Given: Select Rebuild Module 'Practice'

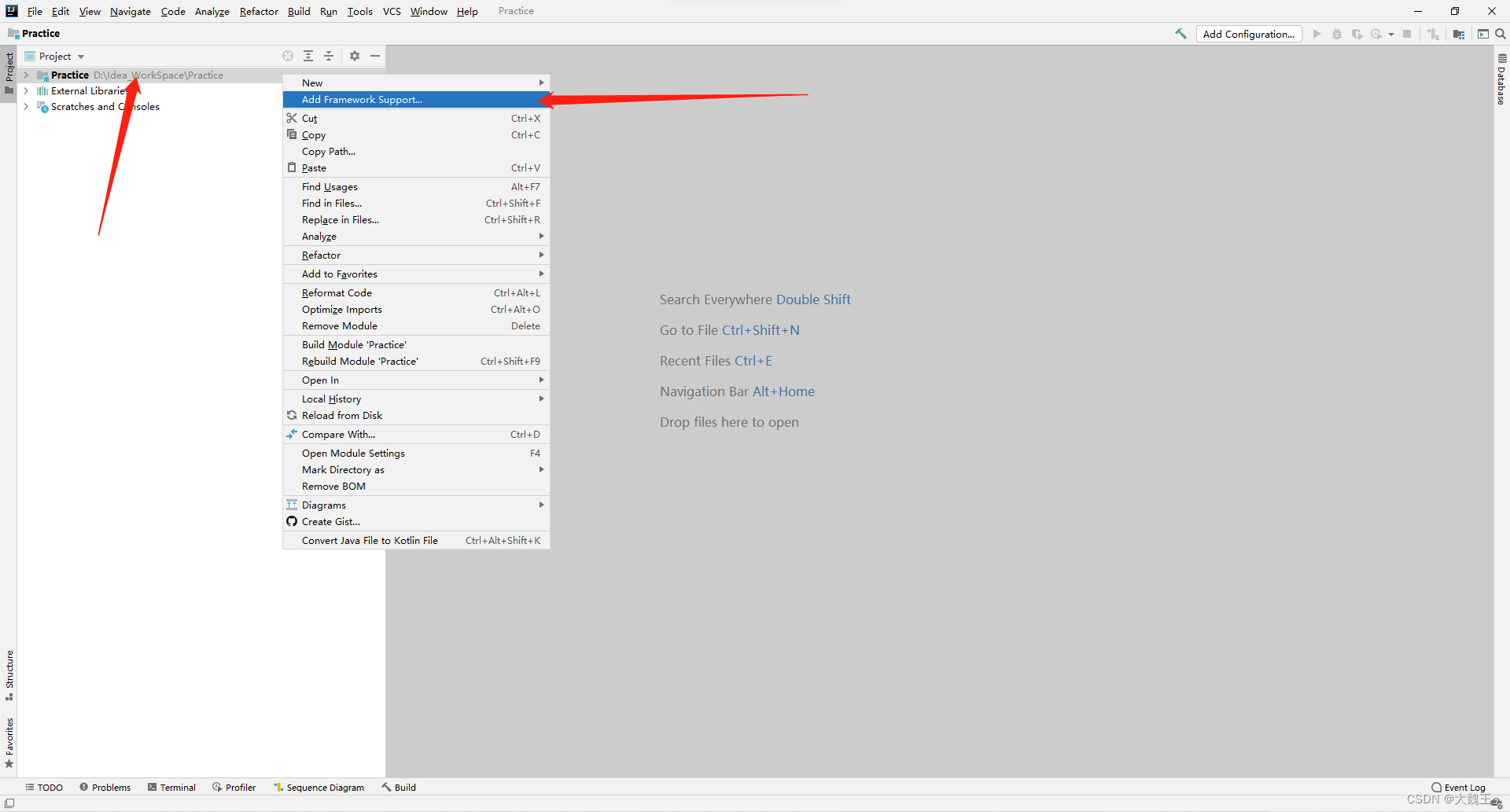Looking at the screenshot, I should [x=416, y=362].
